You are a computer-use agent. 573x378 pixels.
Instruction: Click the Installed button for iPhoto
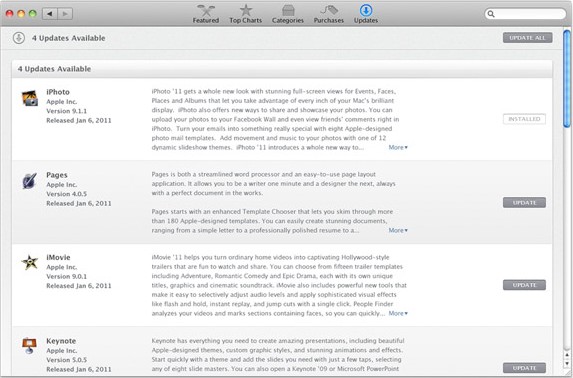(x=524, y=119)
